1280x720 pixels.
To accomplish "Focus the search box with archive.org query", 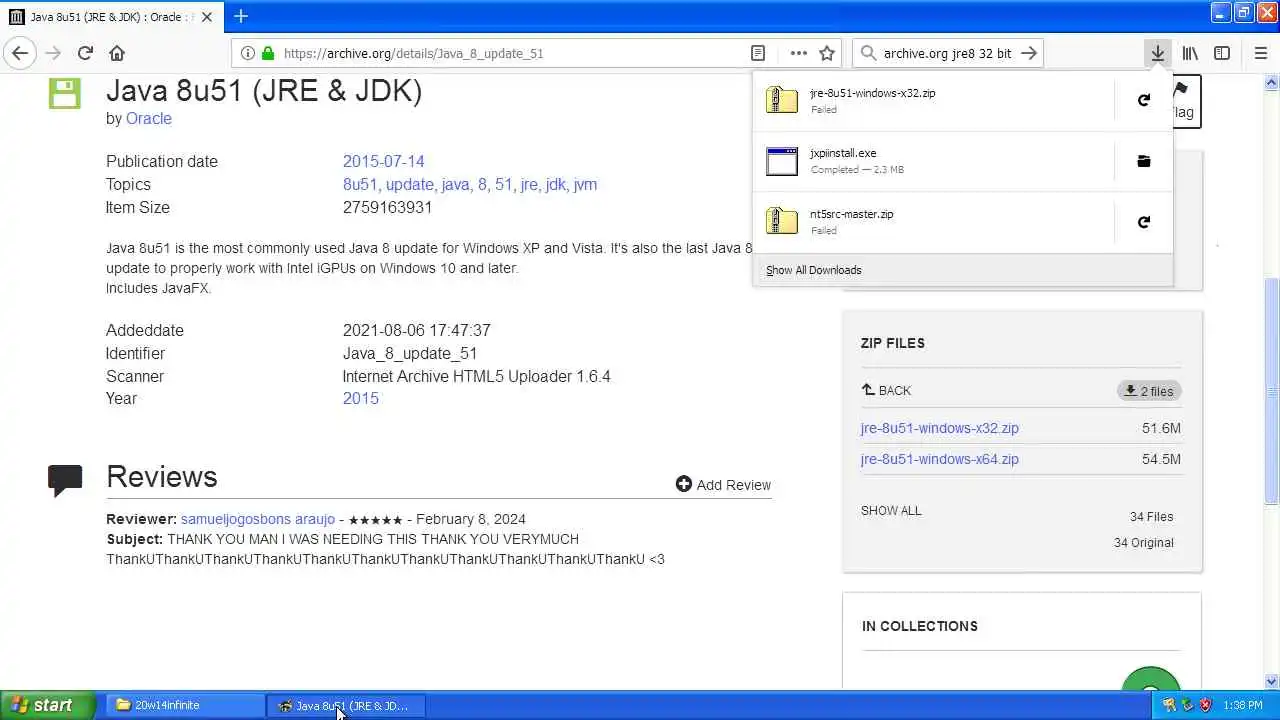I will tap(947, 53).
